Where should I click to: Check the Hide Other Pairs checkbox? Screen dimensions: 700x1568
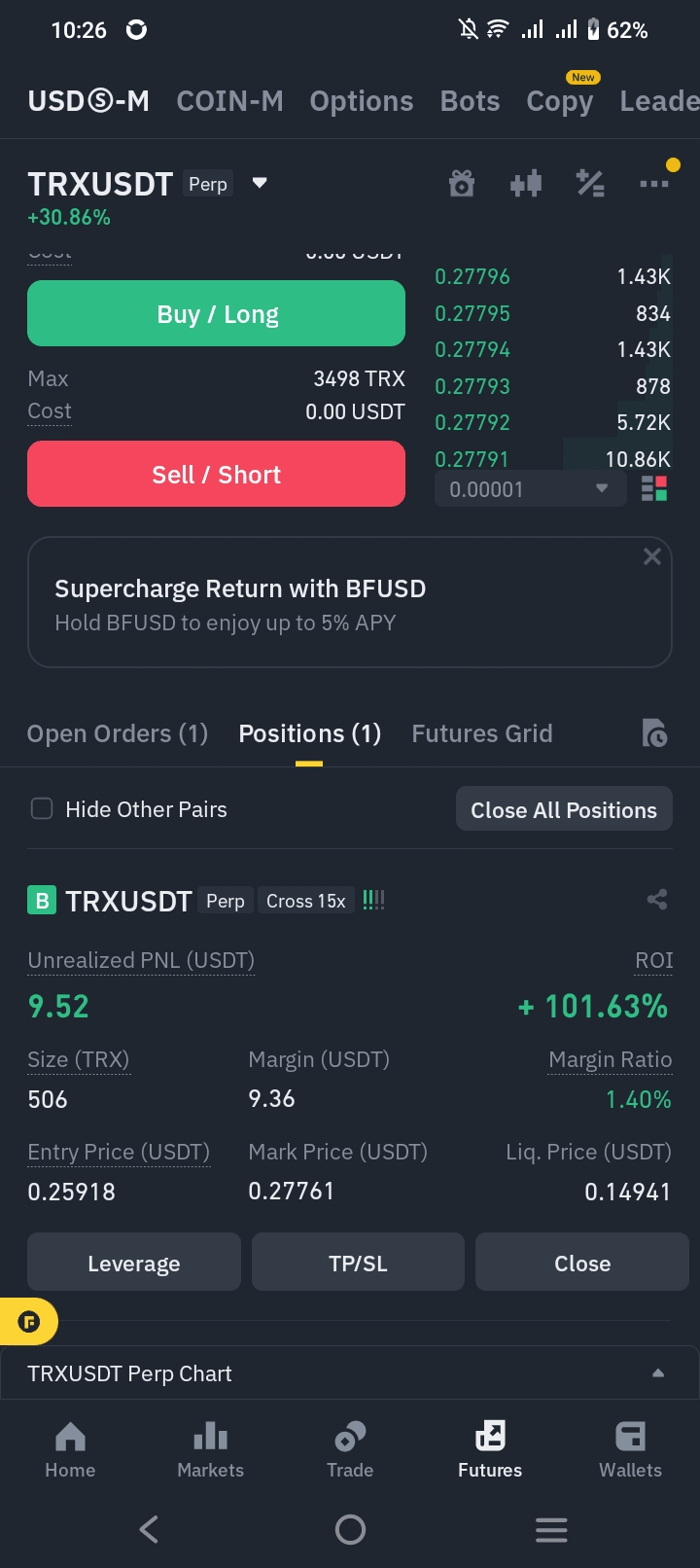point(42,808)
